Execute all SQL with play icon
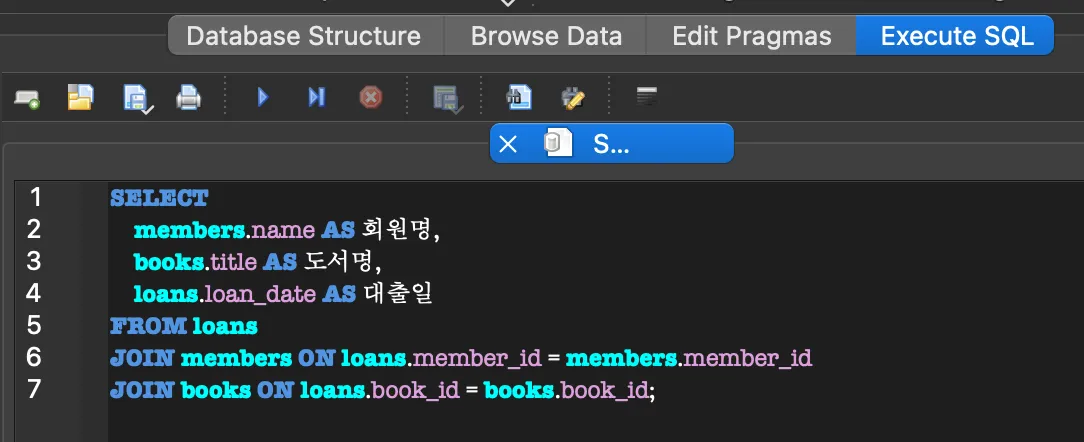The image size is (1084, 442). tap(263, 98)
